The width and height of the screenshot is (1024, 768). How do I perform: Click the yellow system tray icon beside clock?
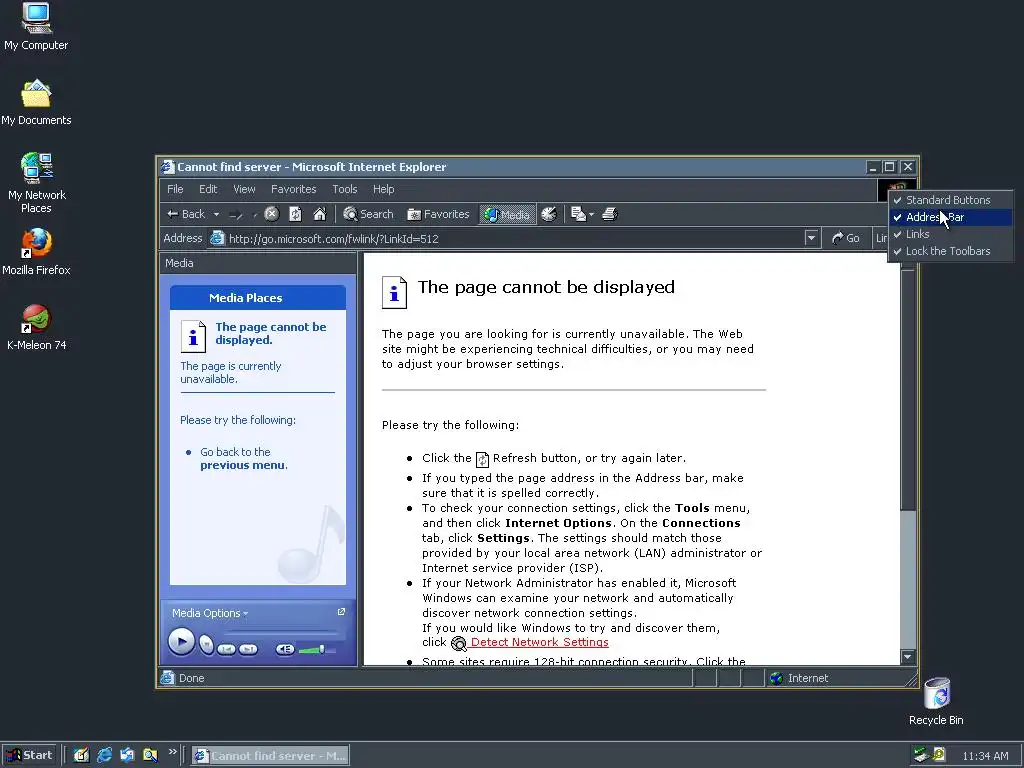click(x=938, y=755)
